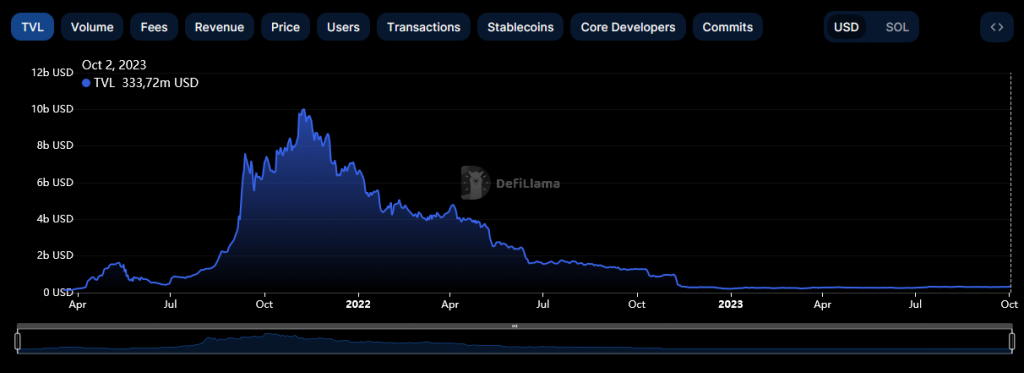
Task: Click the TVL legend blue dot
Action: pos(86,83)
